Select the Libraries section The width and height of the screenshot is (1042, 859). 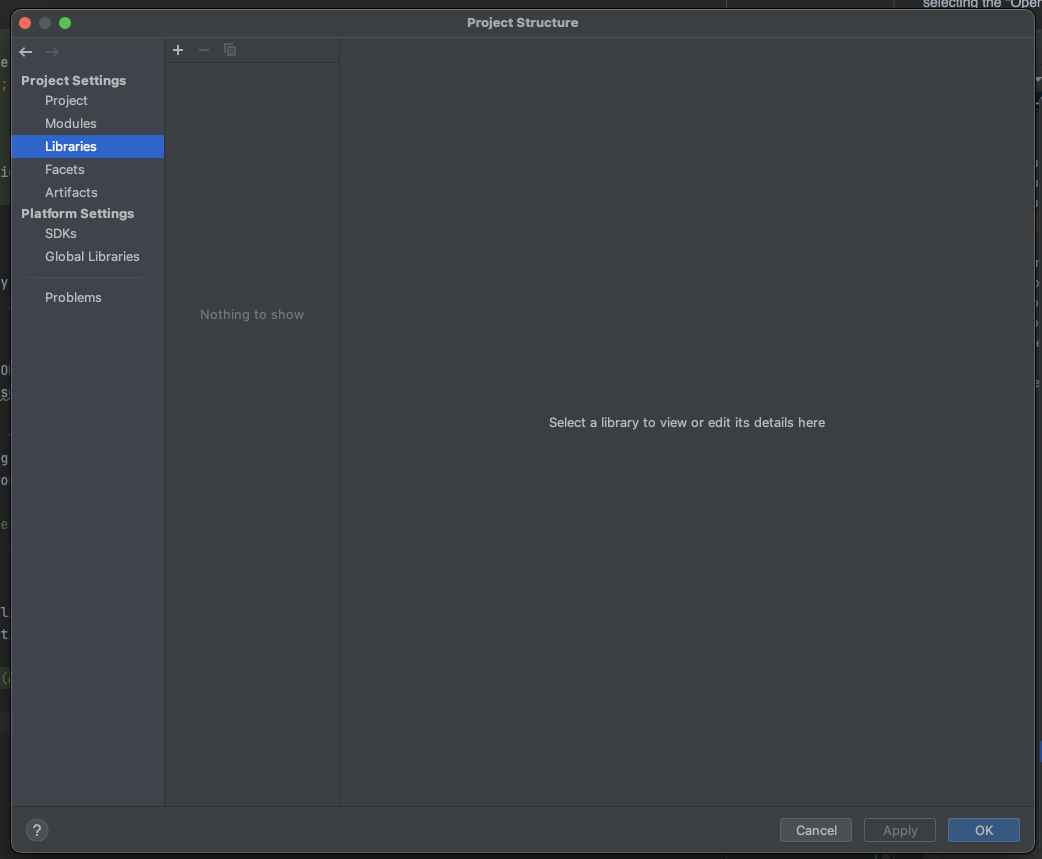pos(71,146)
